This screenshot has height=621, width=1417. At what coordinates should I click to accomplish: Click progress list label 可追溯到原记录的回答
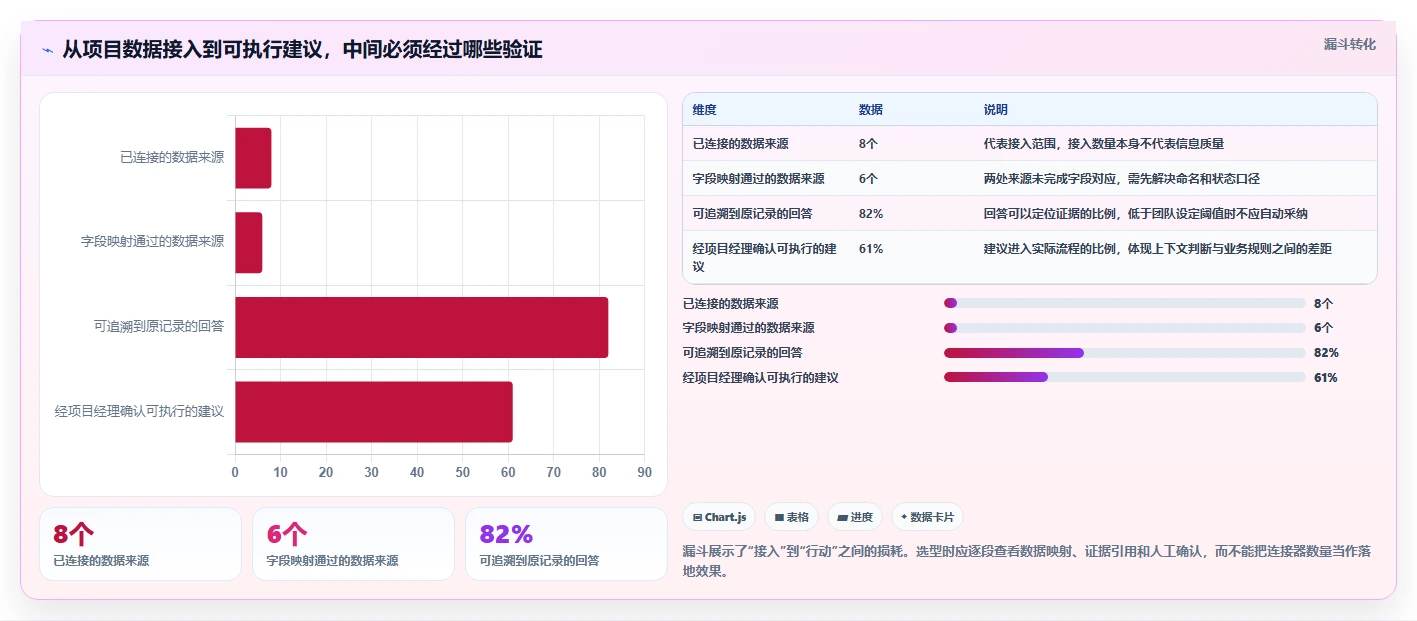(743, 353)
